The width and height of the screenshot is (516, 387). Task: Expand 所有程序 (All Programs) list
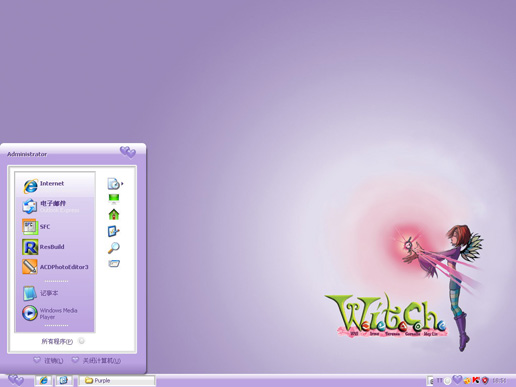pos(62,341)
